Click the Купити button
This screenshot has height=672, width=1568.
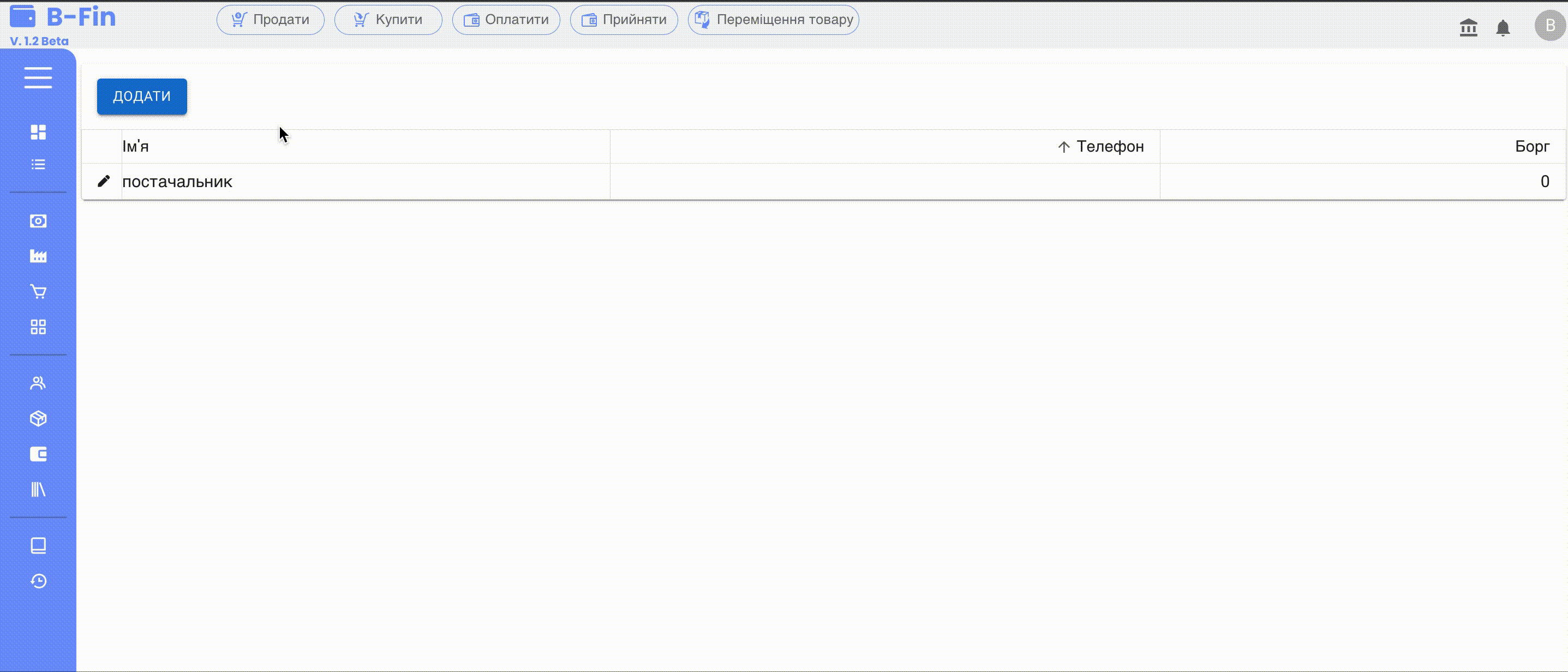click(388, 20)
